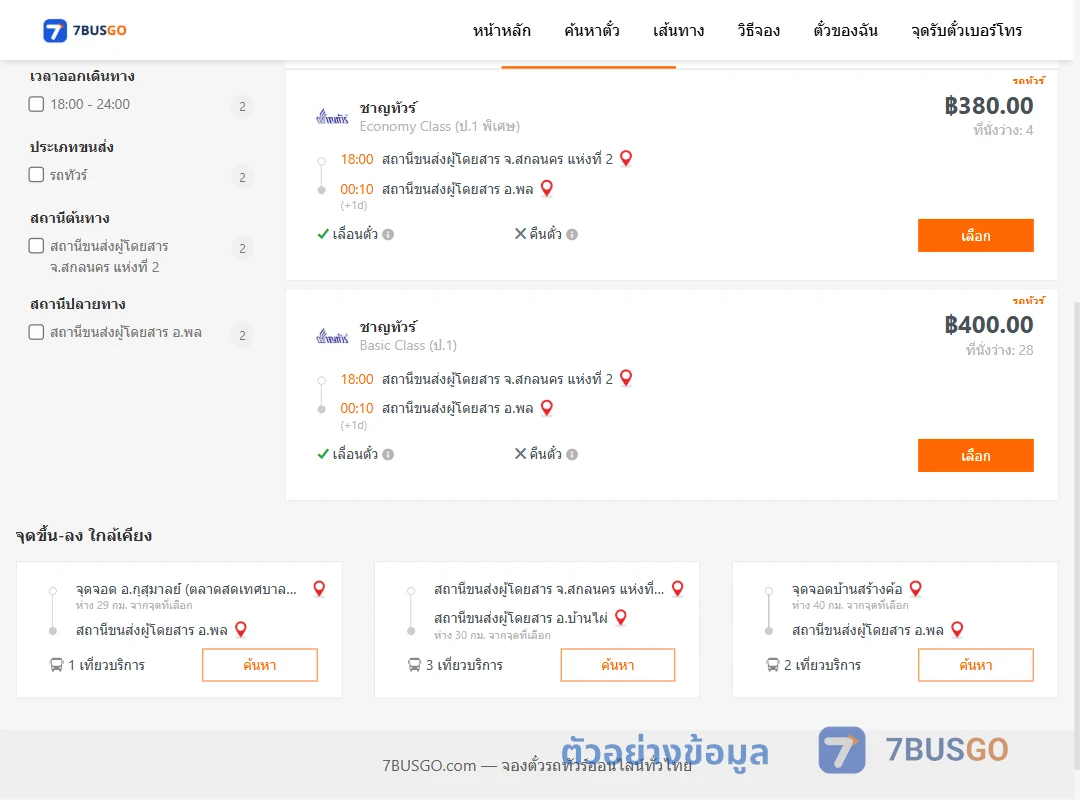Click the page vertical scrollbar

pyautogui.click(x=1077, y=534)
